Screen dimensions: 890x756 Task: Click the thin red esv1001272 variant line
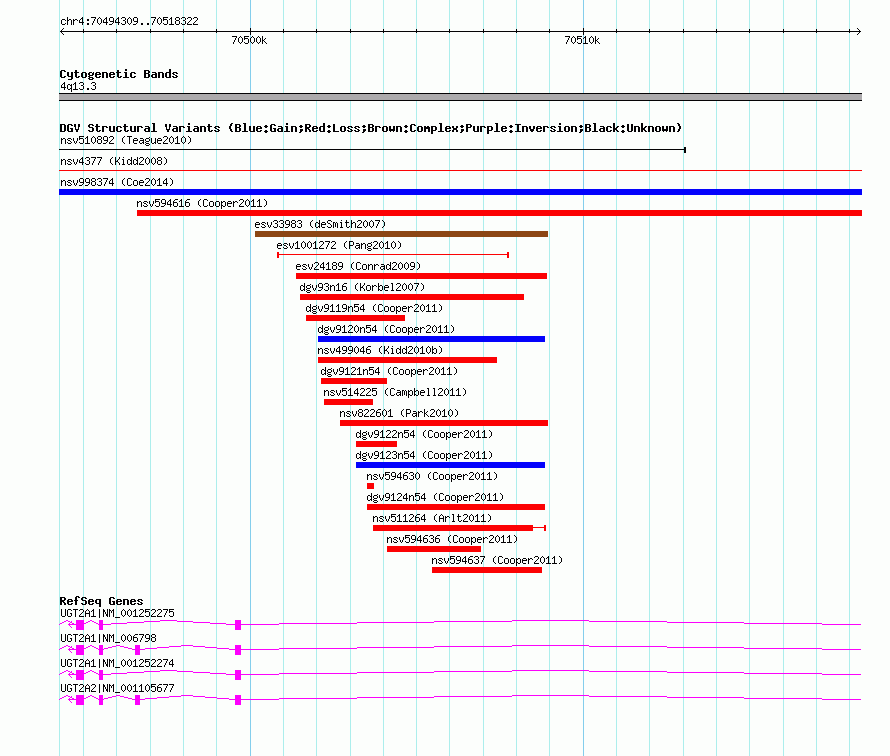(393, 255)
